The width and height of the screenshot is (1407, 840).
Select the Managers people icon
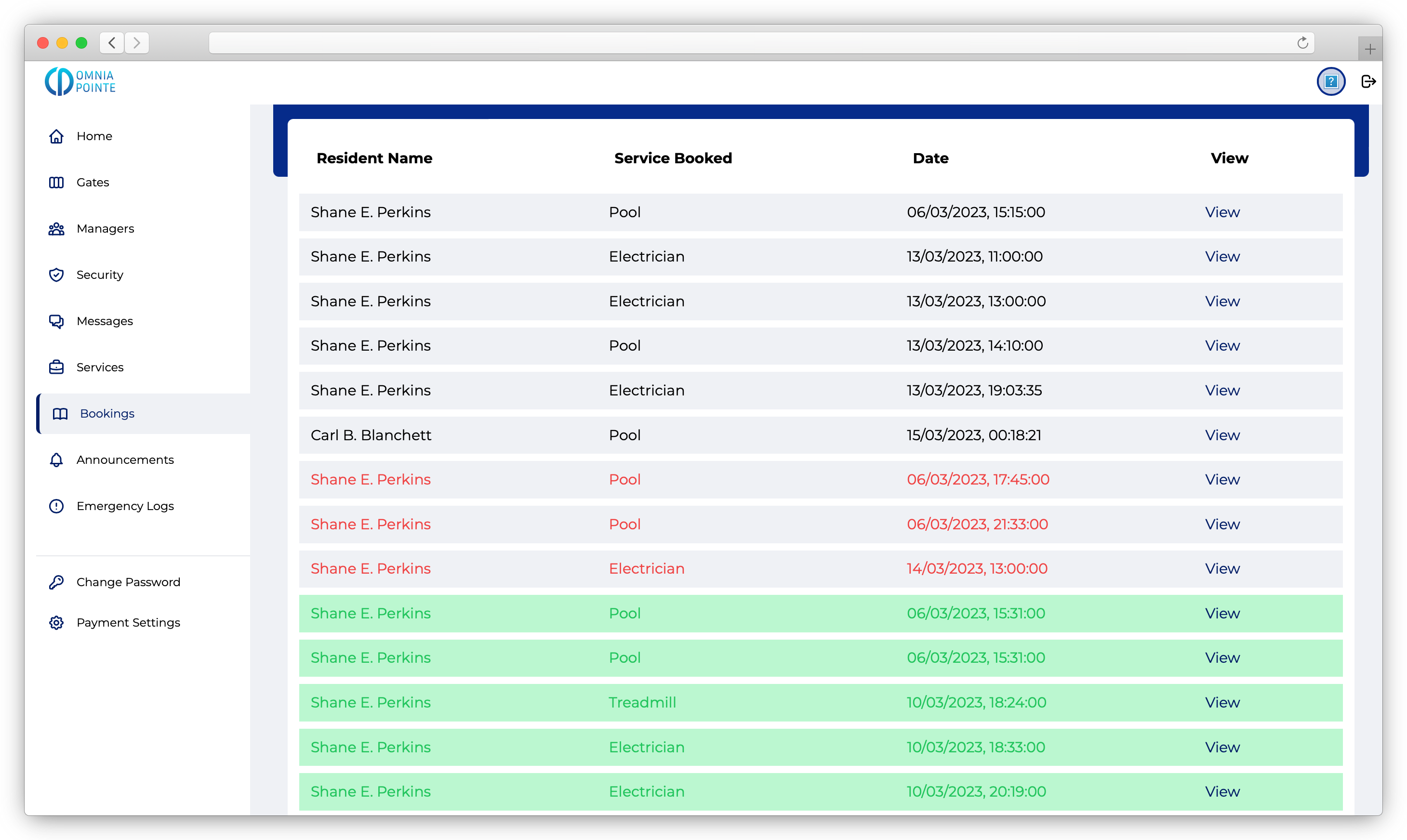(56, 229)
